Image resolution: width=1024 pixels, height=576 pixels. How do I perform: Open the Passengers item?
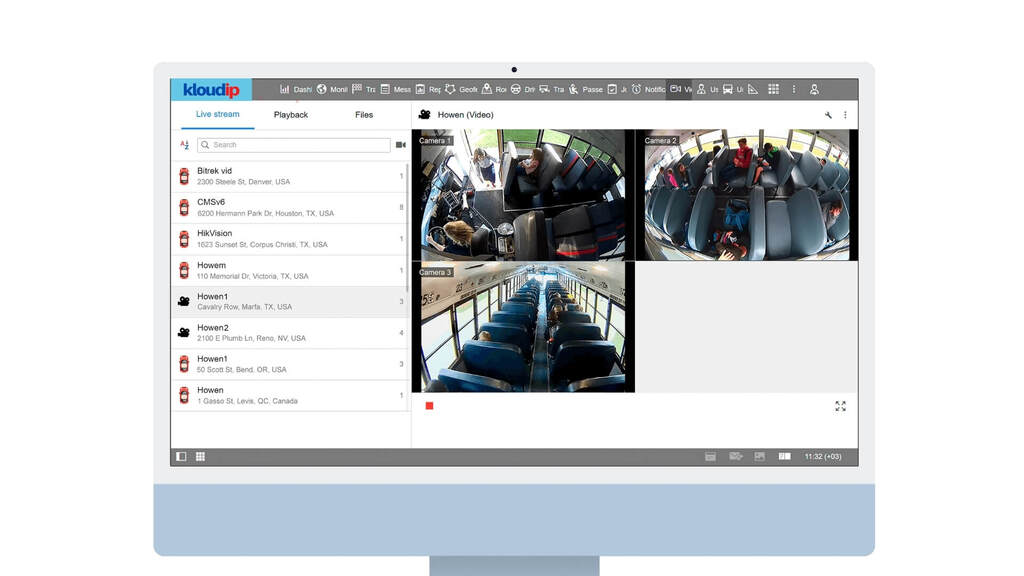tap(586, 89)
